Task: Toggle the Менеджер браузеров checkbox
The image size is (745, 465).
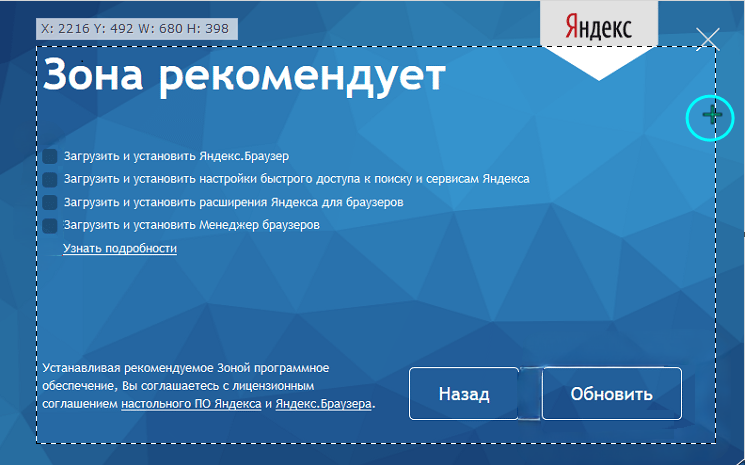Action: (x=50, y=225)
